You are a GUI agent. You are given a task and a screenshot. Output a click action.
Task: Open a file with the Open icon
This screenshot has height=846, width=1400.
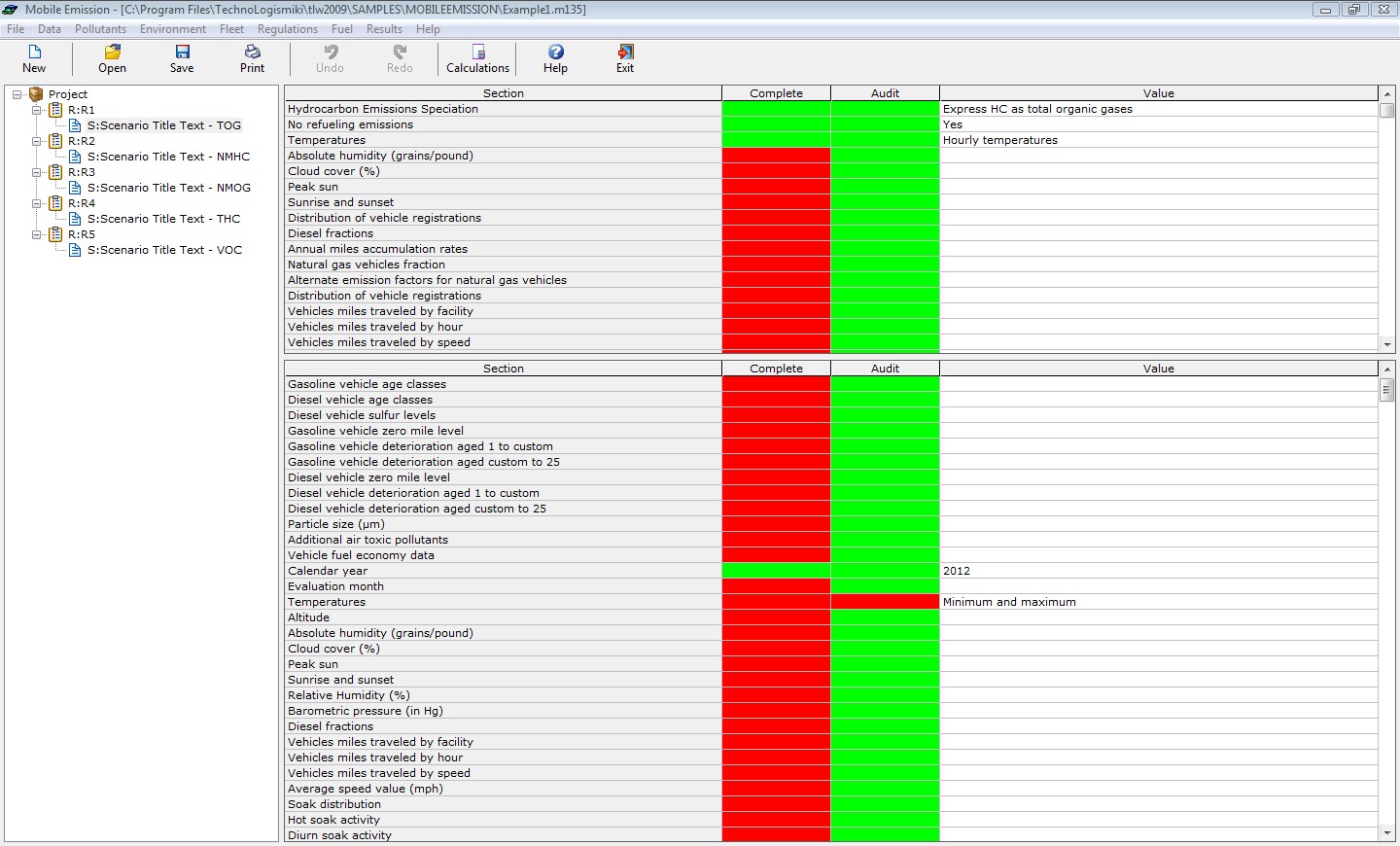click(112, 53)
